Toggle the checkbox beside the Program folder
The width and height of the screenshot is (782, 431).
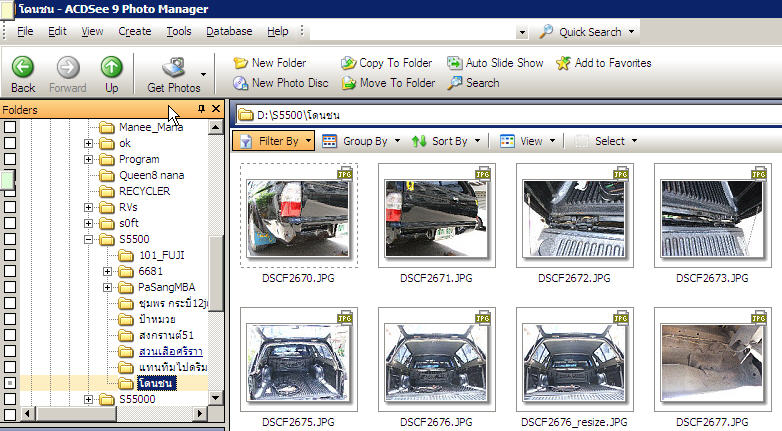click(10, 159)
